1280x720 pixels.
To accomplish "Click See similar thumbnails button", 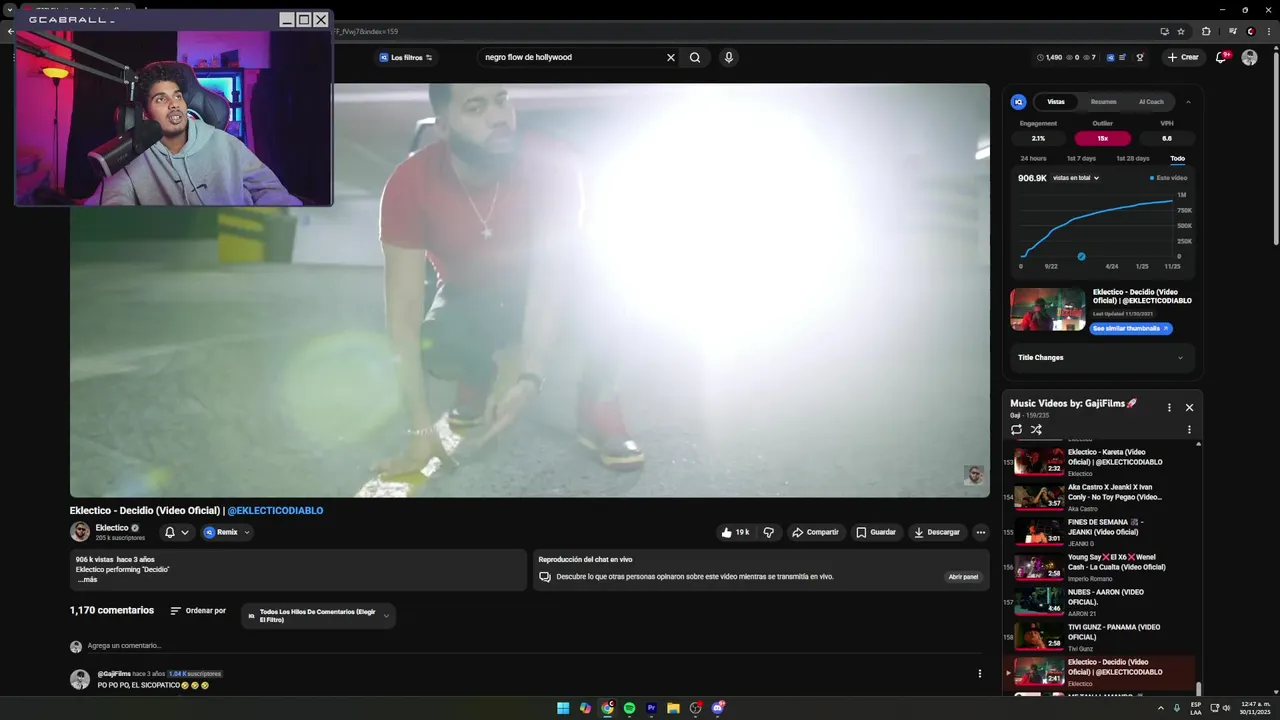I will (1130, 328).
